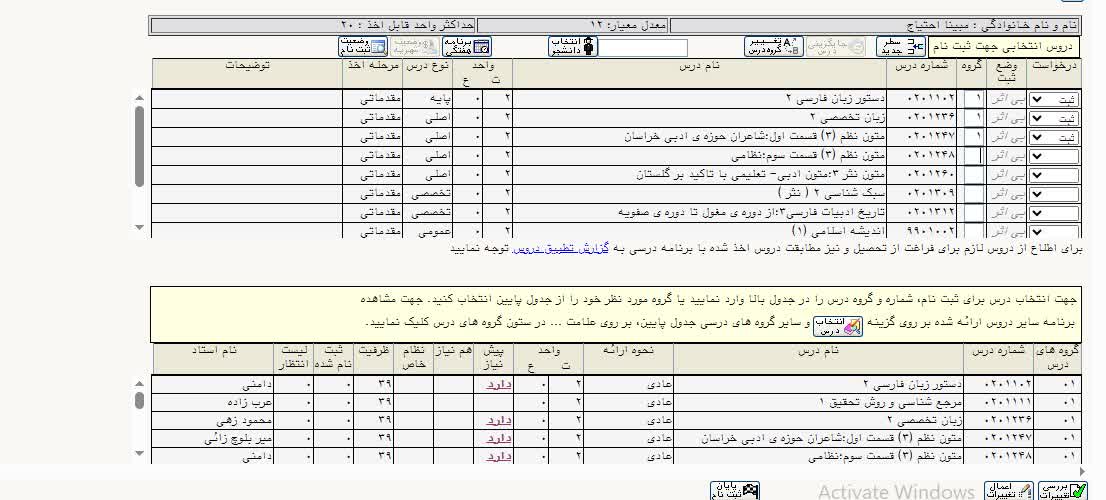Click 'پایان ثبت نام' finish registration button
This screenshot has height=500, width=1106.
tap(734, 490)
